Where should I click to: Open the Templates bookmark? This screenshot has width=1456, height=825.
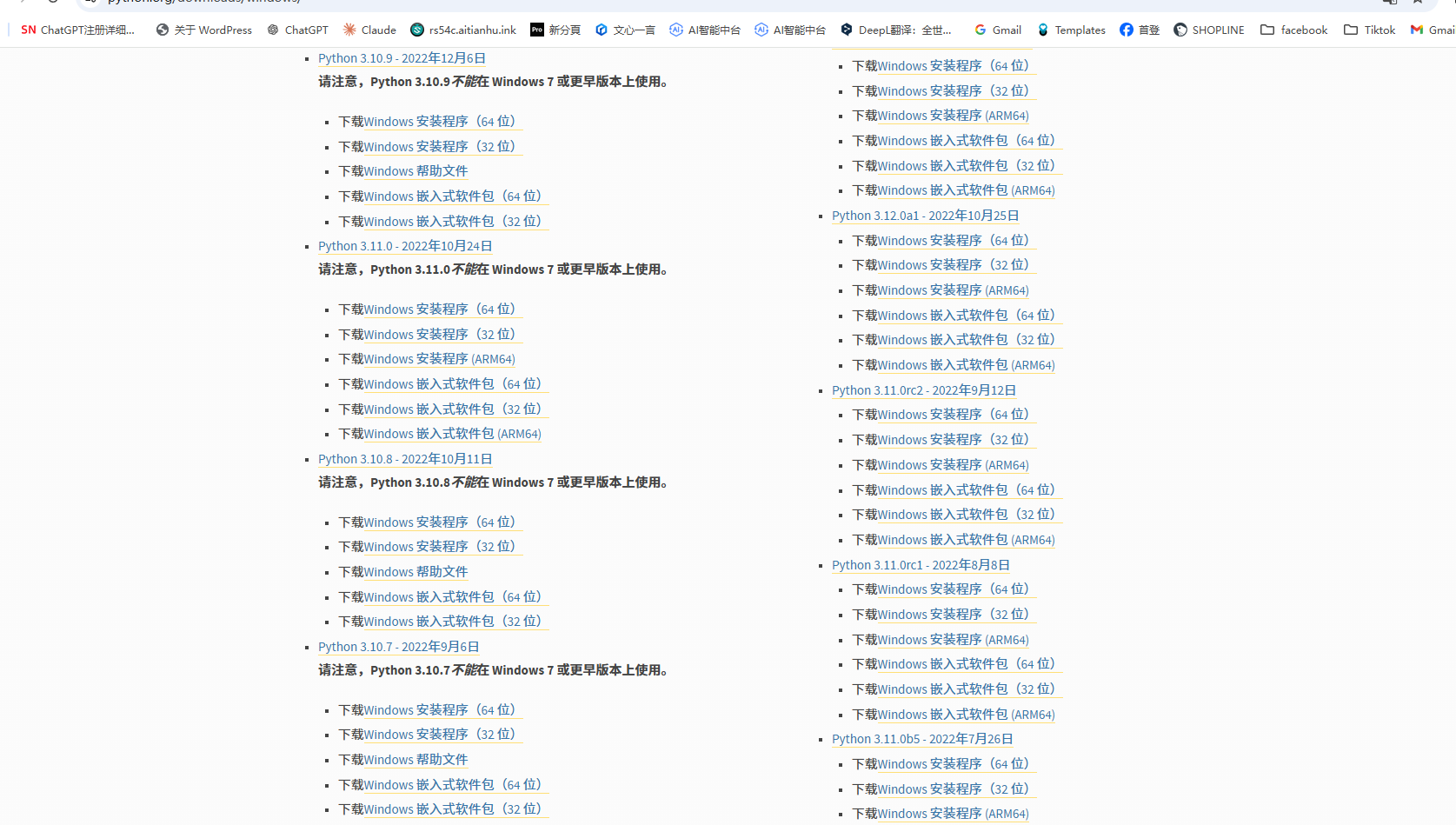click(x=1071, y=30)
